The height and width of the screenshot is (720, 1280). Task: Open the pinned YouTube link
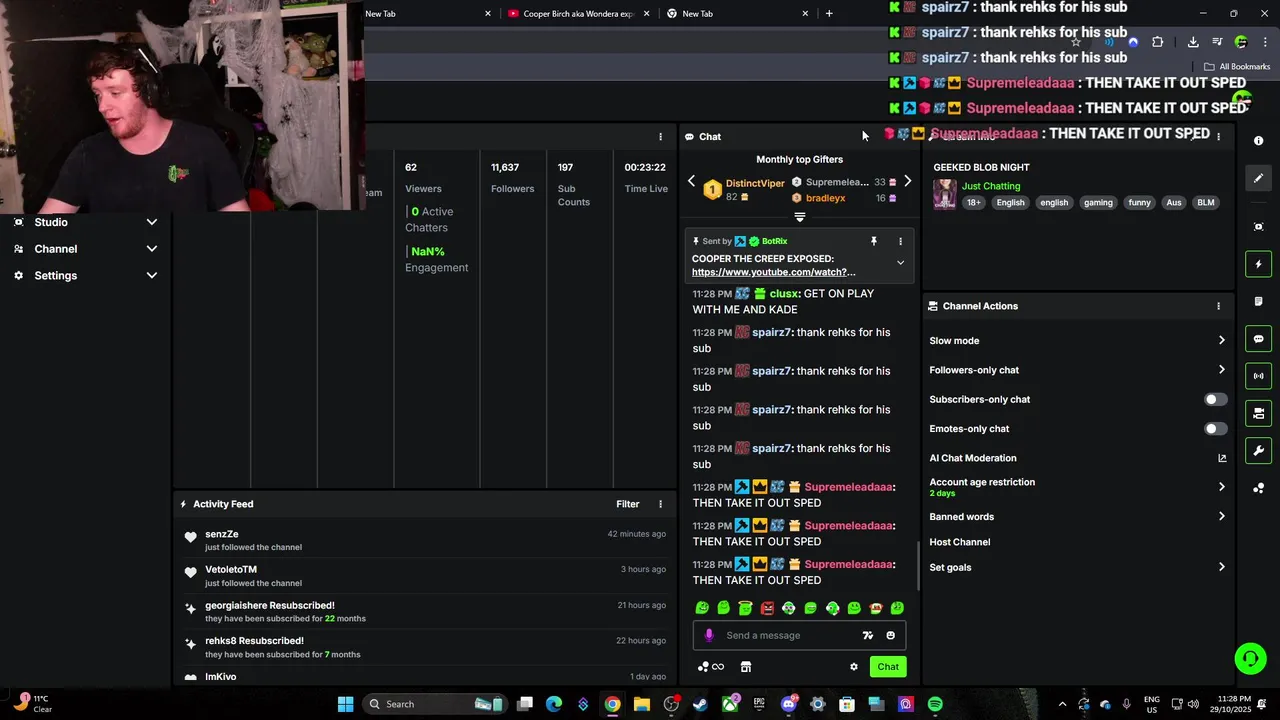774,272
